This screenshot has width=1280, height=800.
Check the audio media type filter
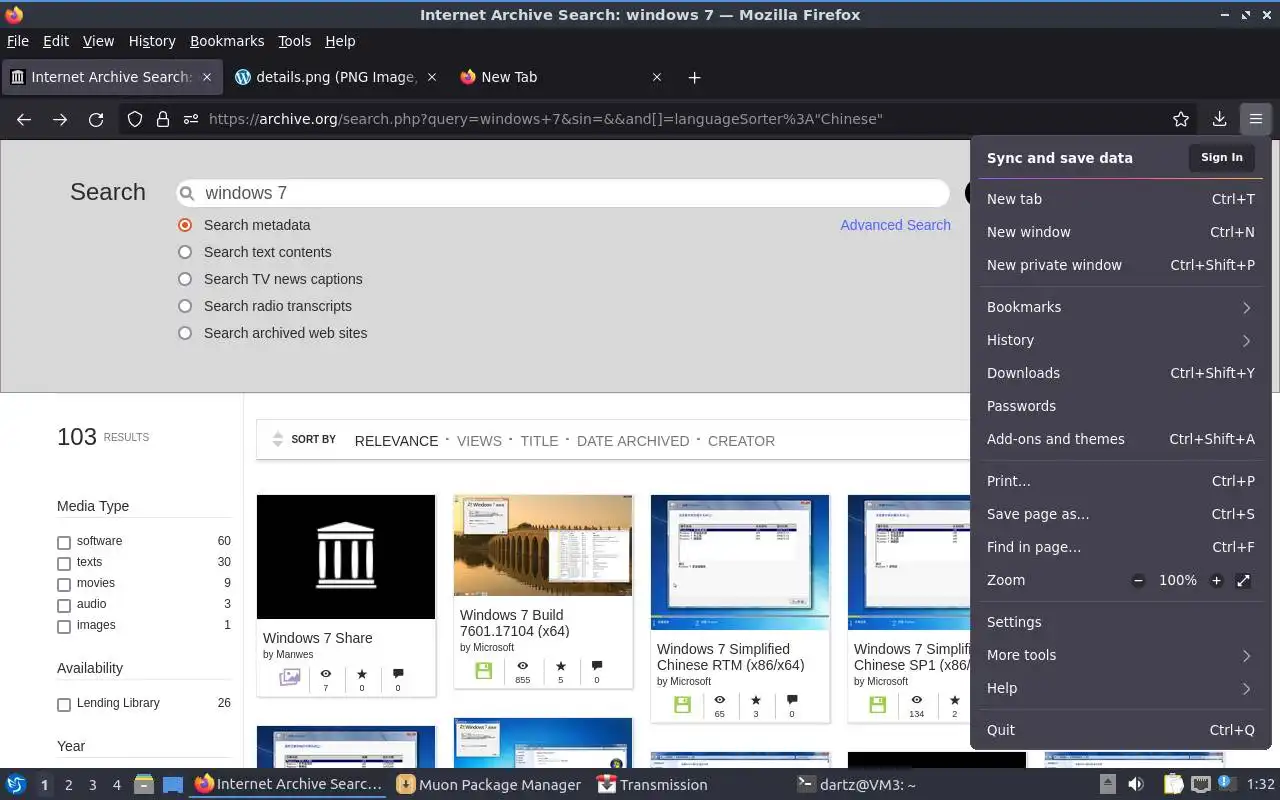coord(64,605)
